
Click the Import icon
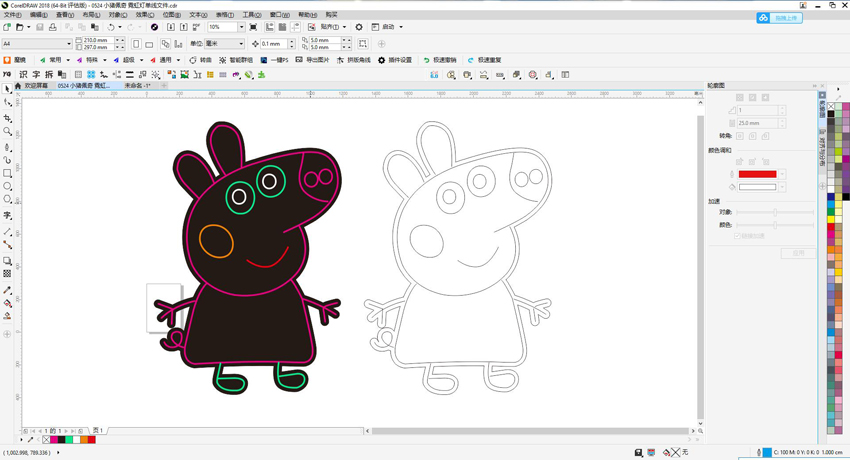coord(171,27)
